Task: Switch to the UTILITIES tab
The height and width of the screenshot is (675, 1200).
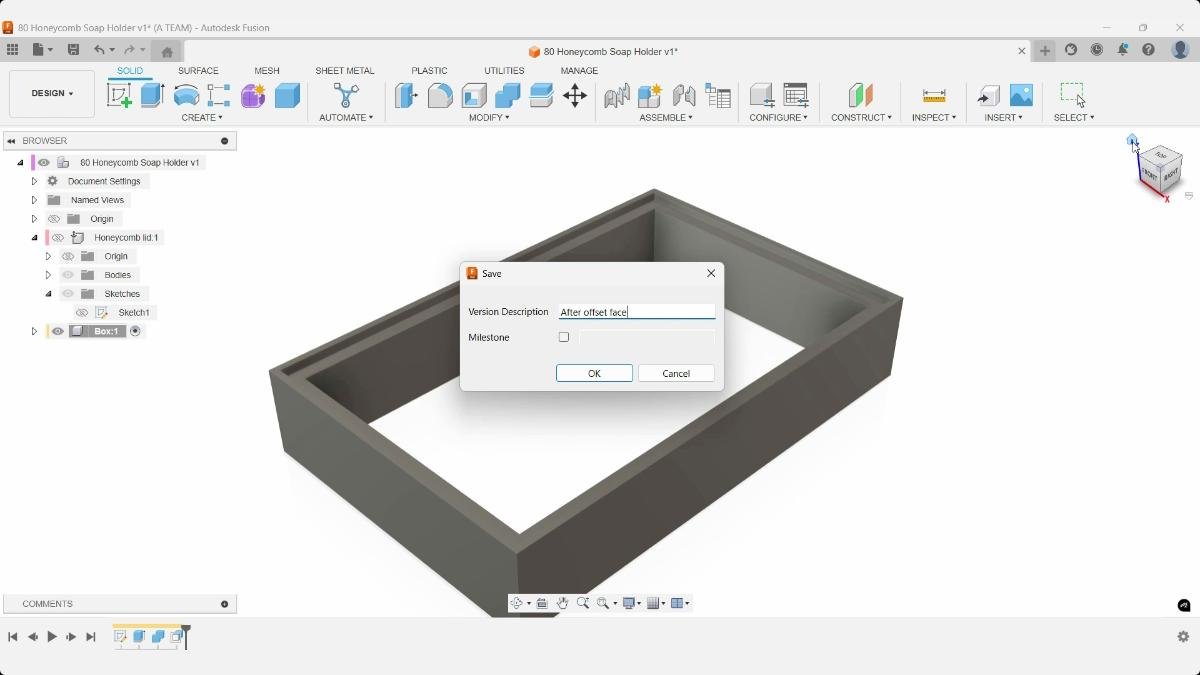Action: [504, 71]
